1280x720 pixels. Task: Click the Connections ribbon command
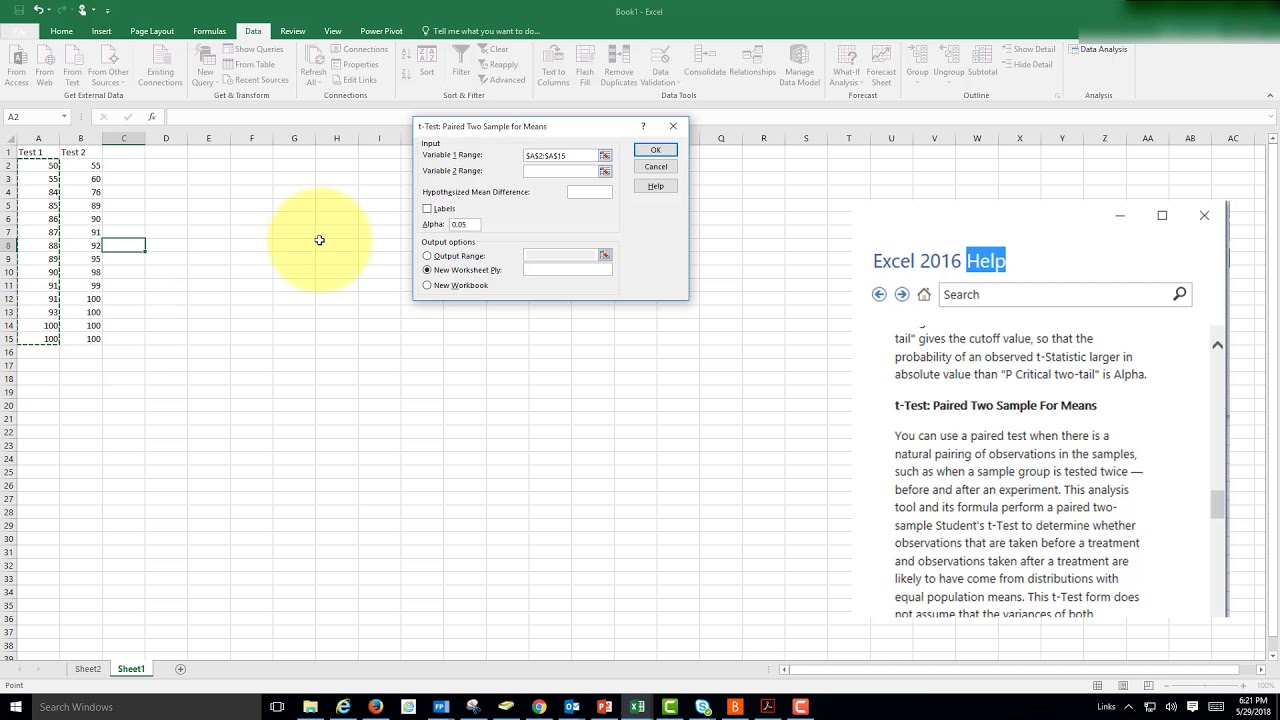[359, 49]
